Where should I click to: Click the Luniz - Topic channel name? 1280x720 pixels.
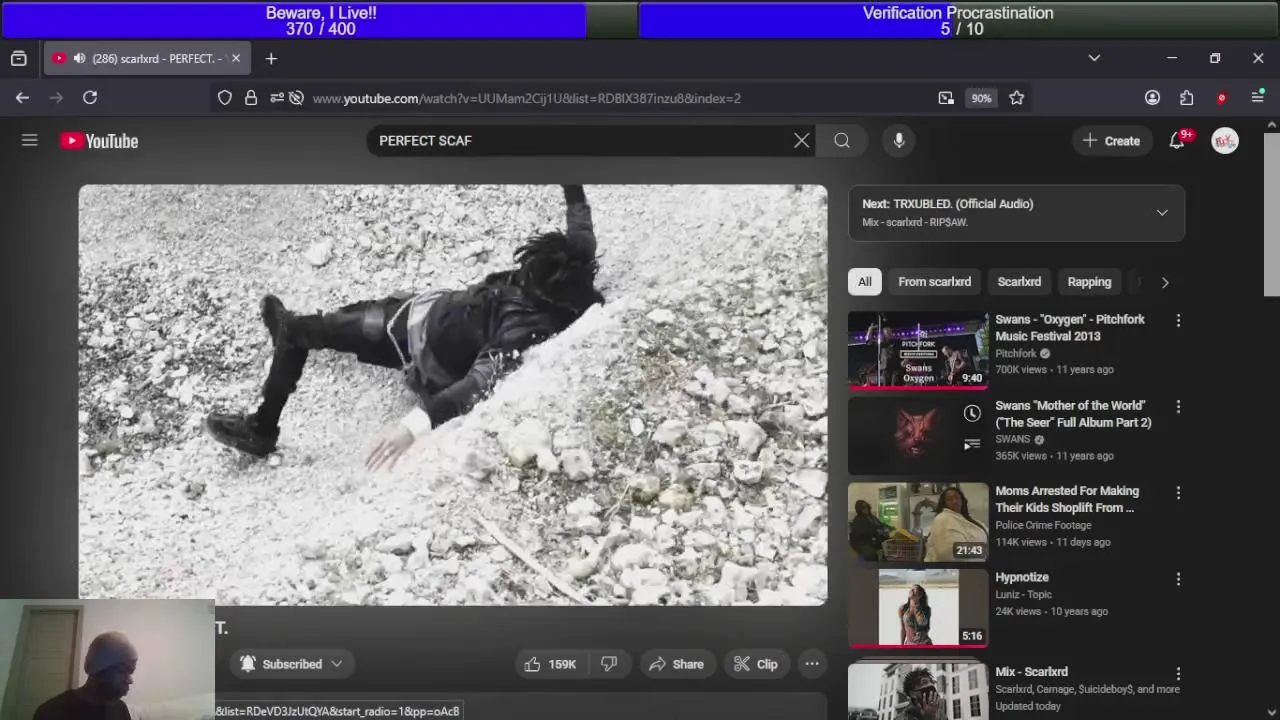pos(1024,594)
